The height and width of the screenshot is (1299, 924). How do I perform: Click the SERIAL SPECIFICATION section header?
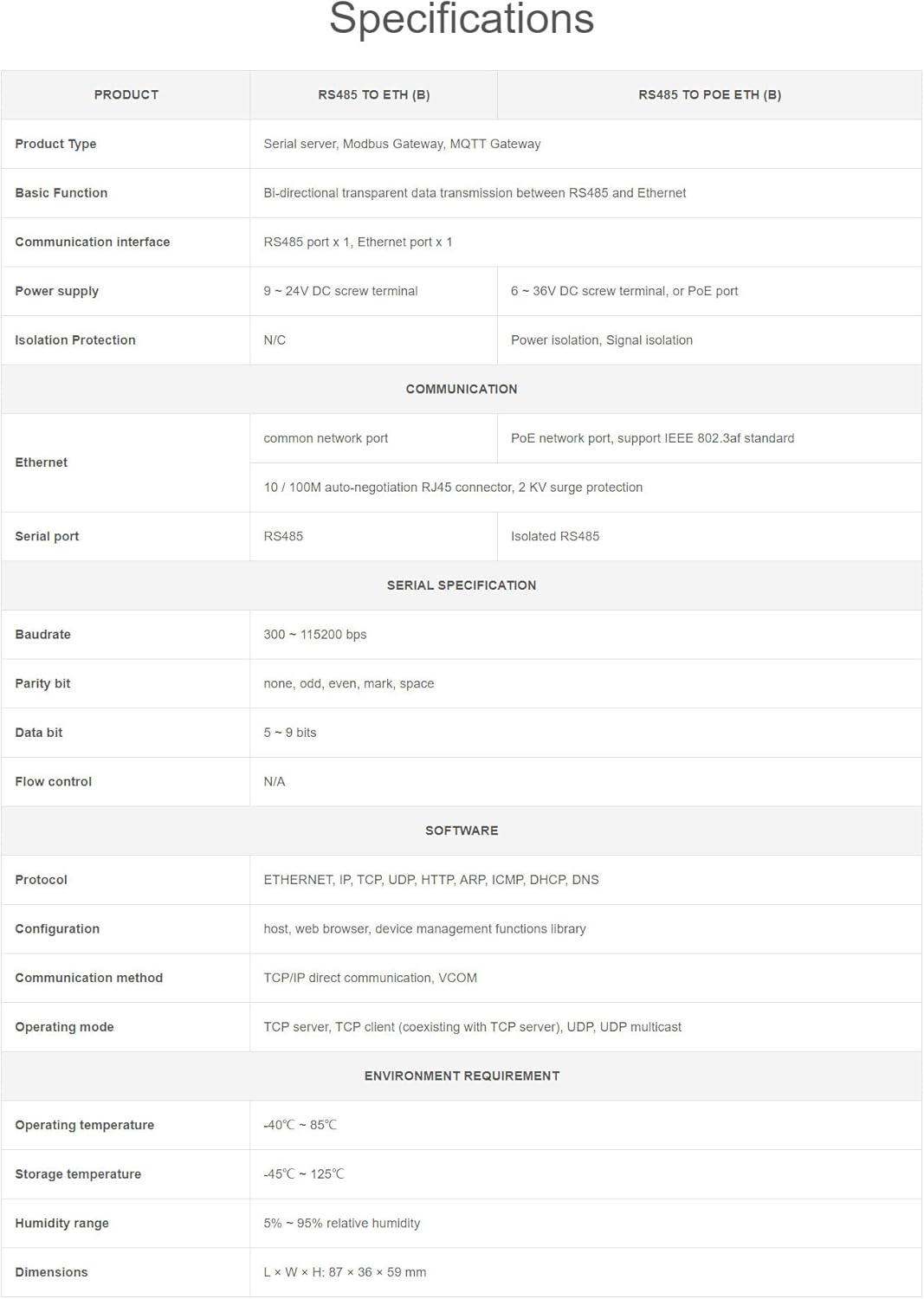pyautogui.click(x=462, y=585)
